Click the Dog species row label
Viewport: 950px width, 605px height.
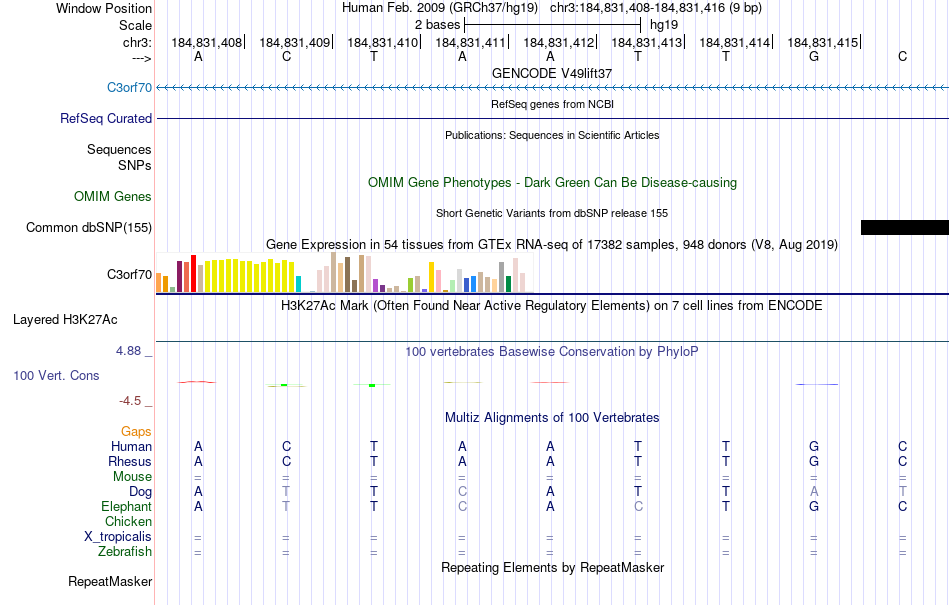pos(140,492)
